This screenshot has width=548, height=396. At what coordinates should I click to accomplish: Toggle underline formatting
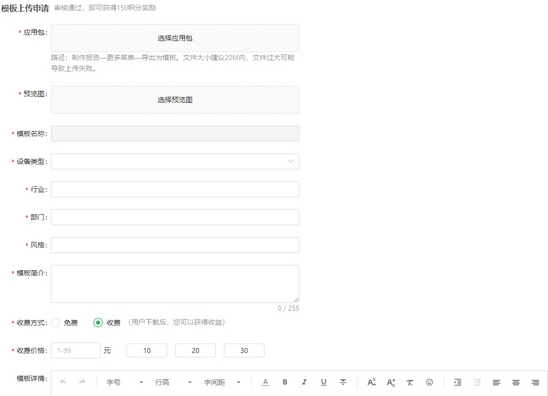tap(324, 382)
